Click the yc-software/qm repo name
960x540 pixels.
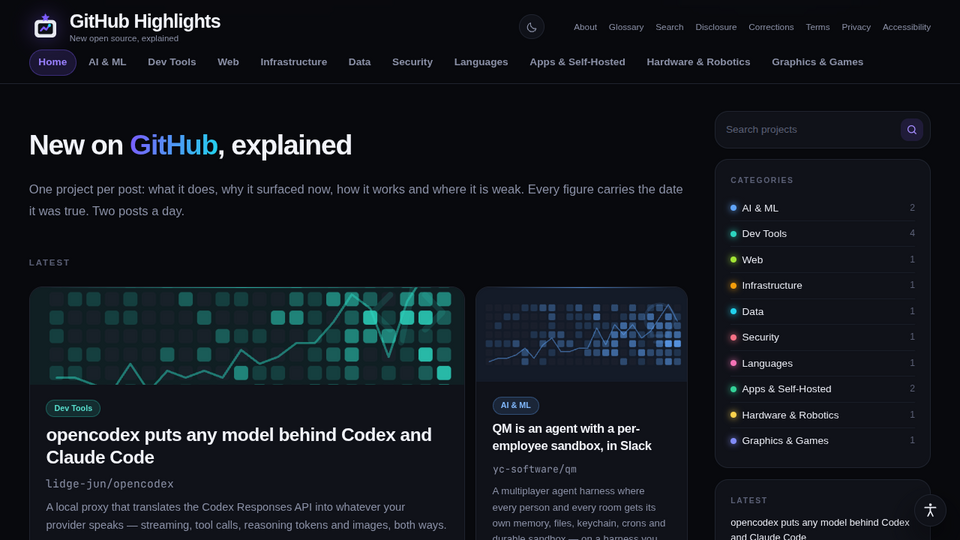534,469
